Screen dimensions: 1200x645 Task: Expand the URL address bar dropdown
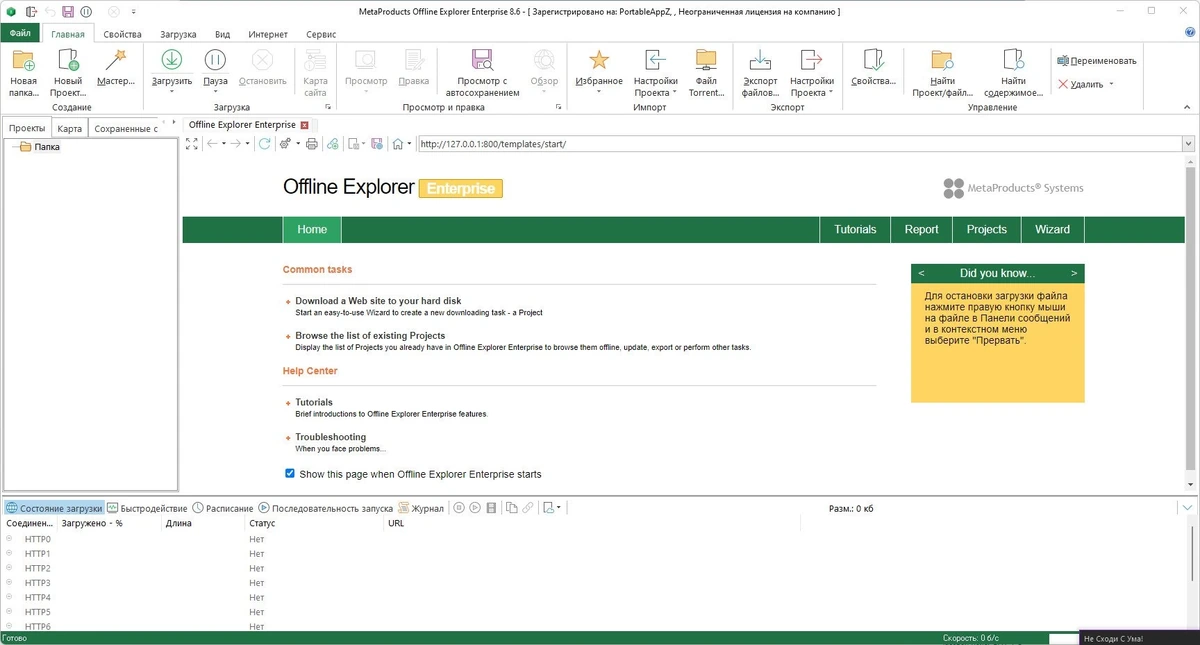1188,144
